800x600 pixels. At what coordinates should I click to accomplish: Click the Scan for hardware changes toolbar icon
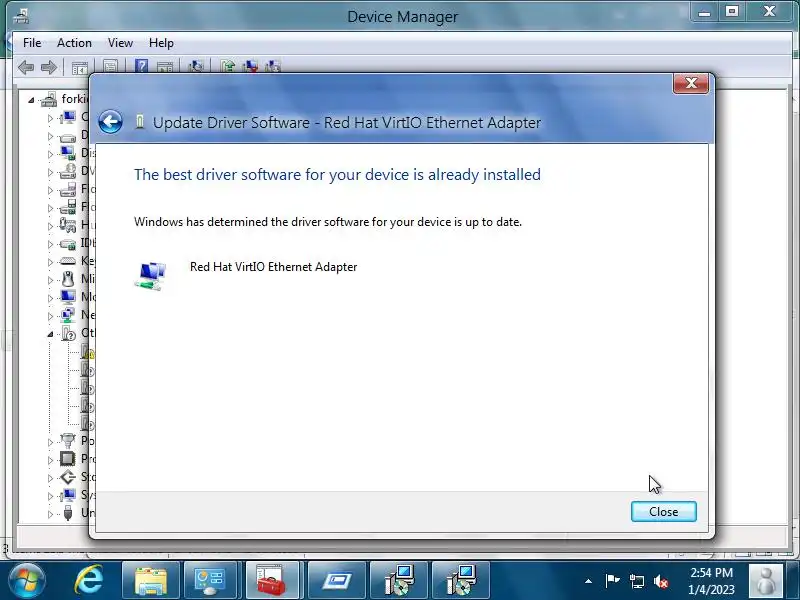click(196, 66)
